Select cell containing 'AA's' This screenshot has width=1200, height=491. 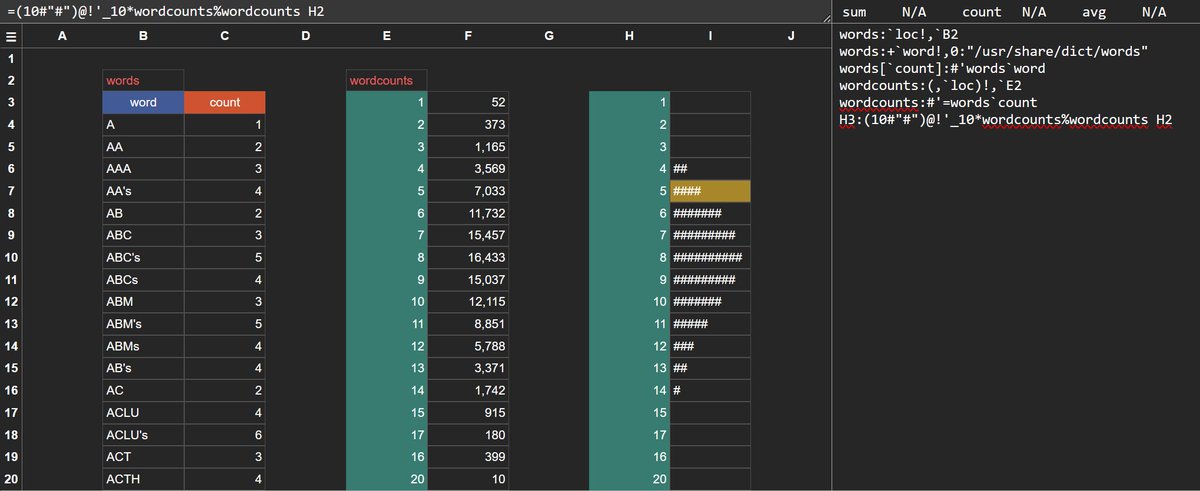143,190
